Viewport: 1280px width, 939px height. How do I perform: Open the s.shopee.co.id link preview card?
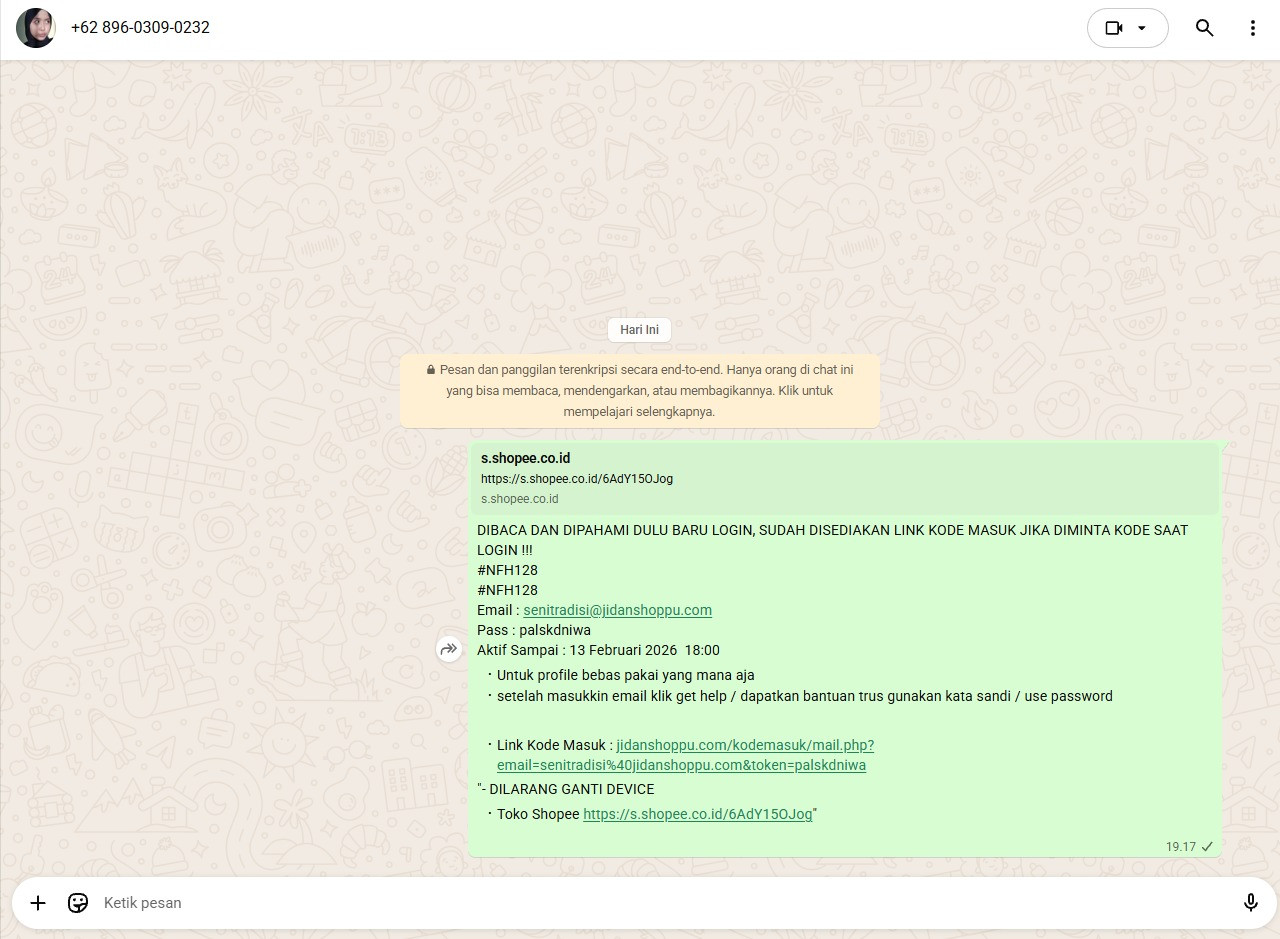[x=845, y=478]
